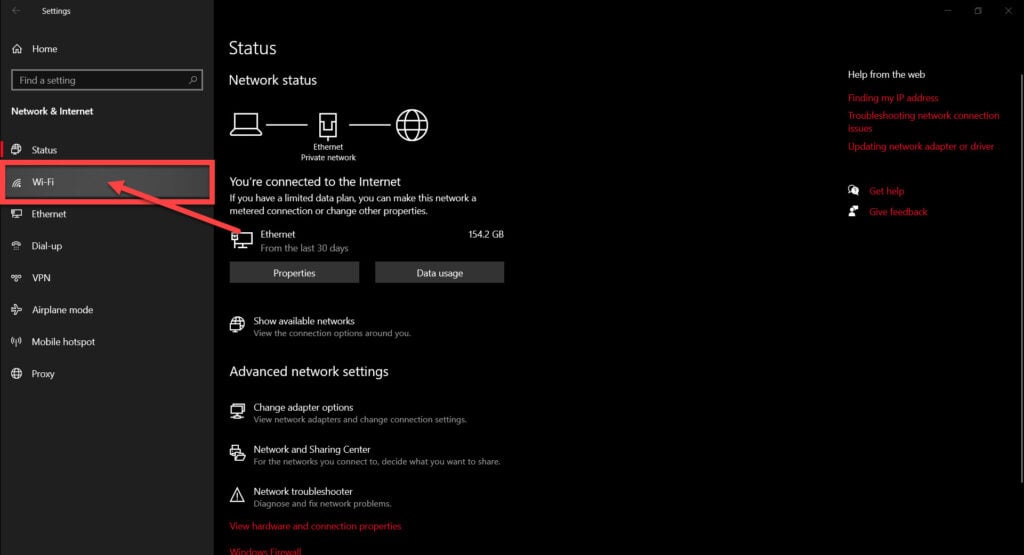This screenshot has height=555, width=1024.
Task: Click the Get help chat icon
Action: pos(854,190)
